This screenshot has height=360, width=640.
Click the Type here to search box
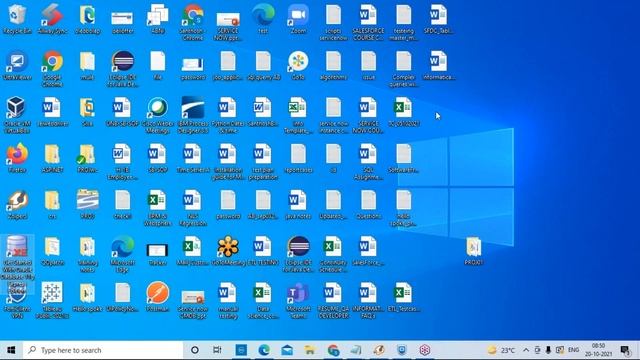[x=103, y=350]
